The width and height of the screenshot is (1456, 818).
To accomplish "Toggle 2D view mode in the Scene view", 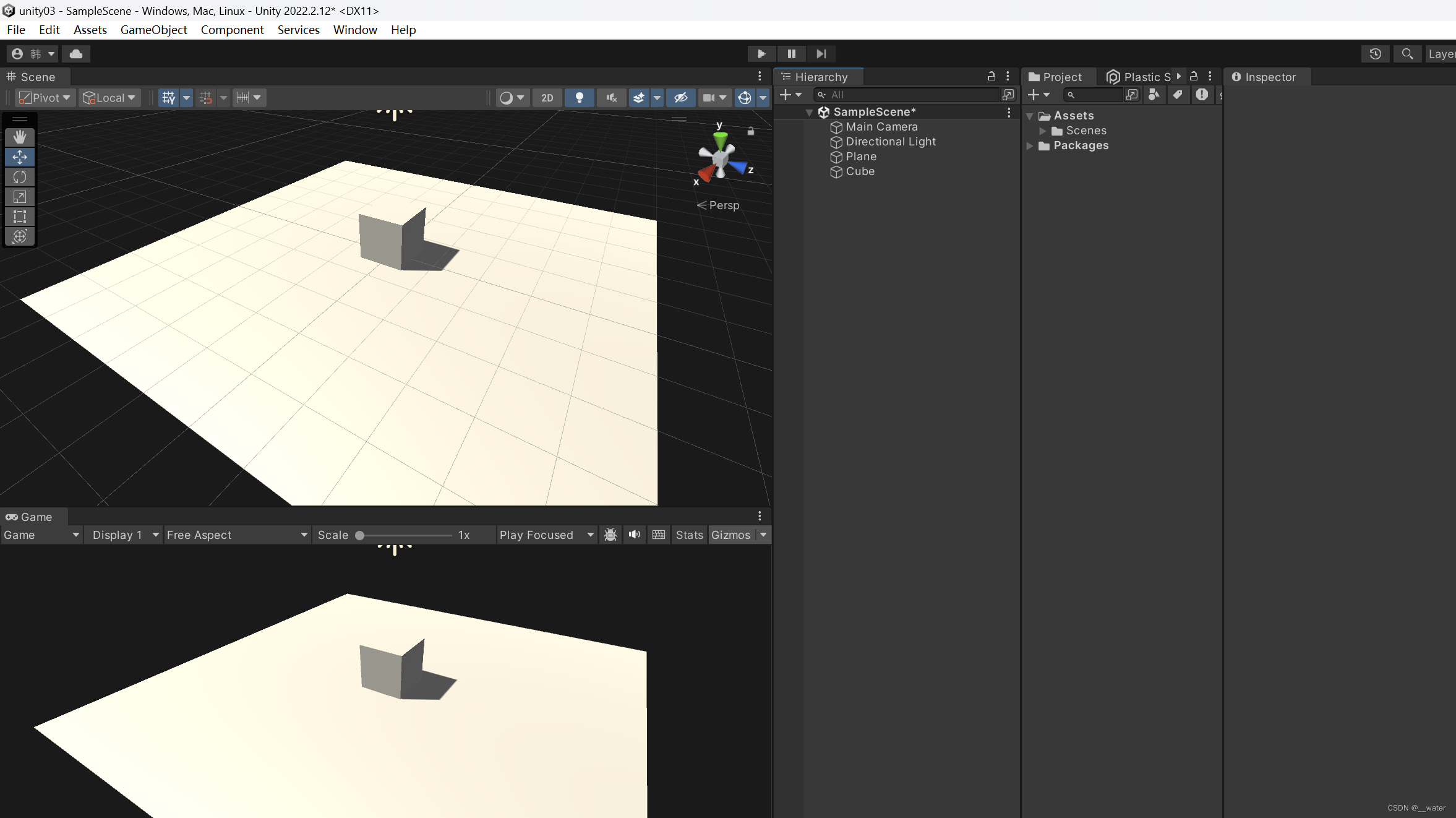I will (x=547, y=98).
